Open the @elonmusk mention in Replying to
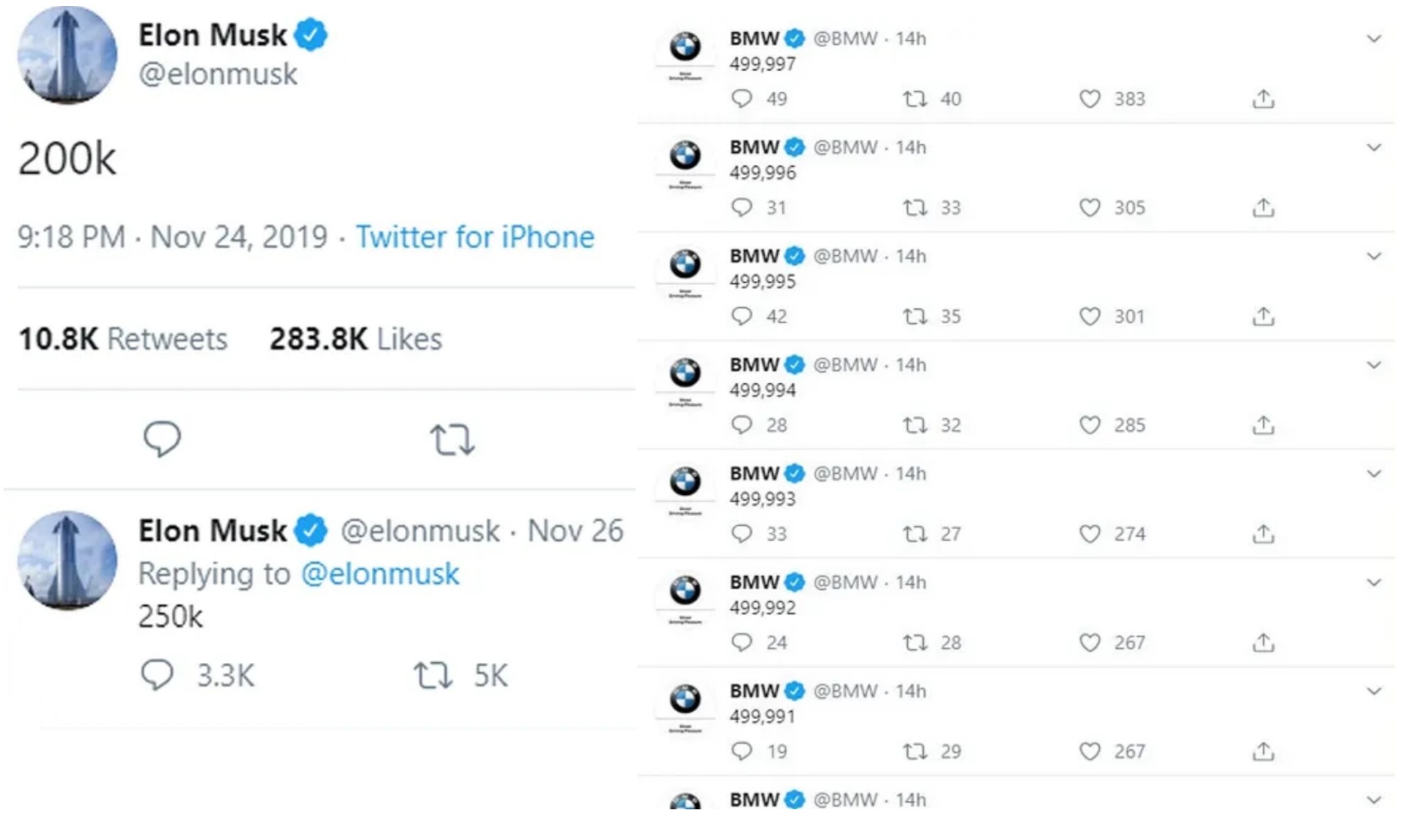 click(380, 575)
